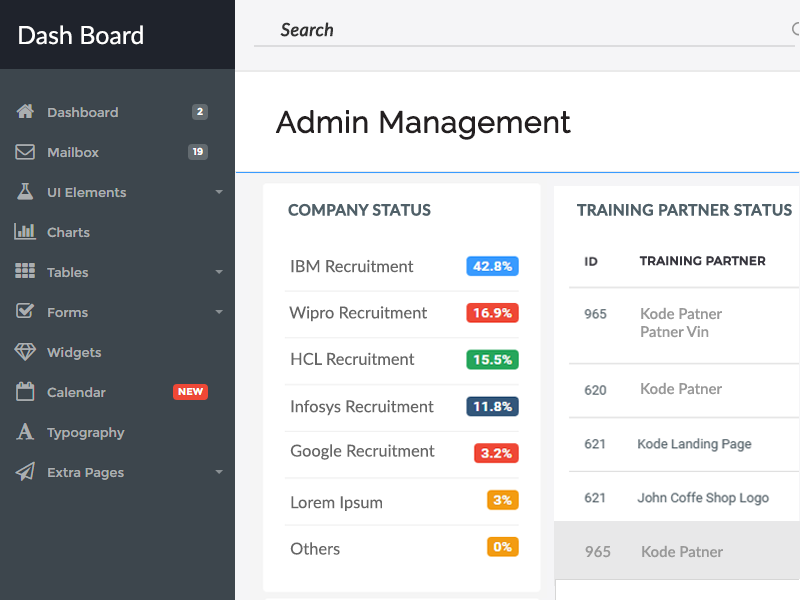Click the ID column header
The image size is (800, 600).
coord(591,262)
